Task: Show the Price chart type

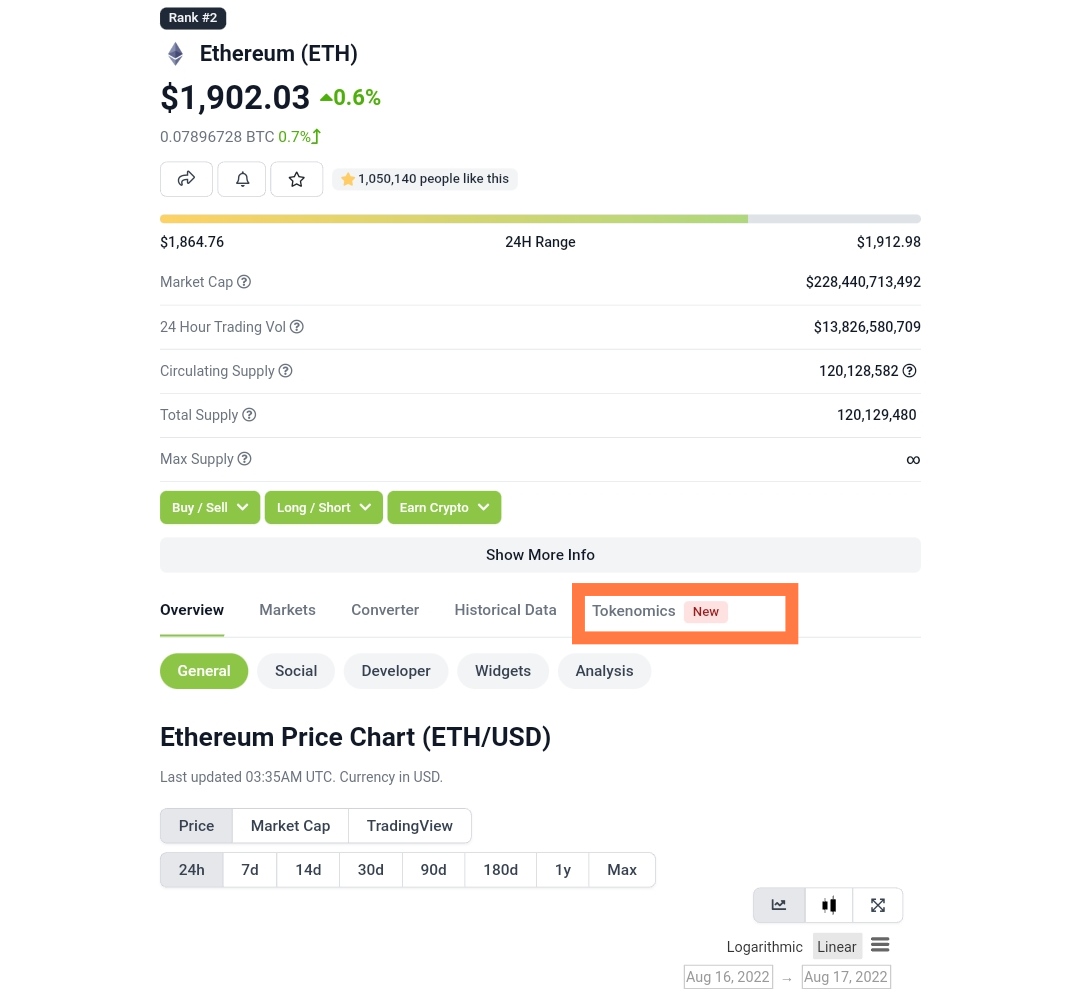Action: click(196, 826)
